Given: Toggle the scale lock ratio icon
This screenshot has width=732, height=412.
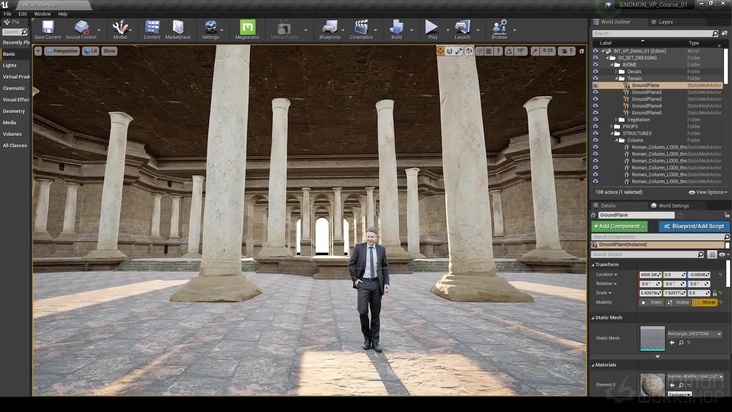Looking at the screenshot, I should point(714,293).
